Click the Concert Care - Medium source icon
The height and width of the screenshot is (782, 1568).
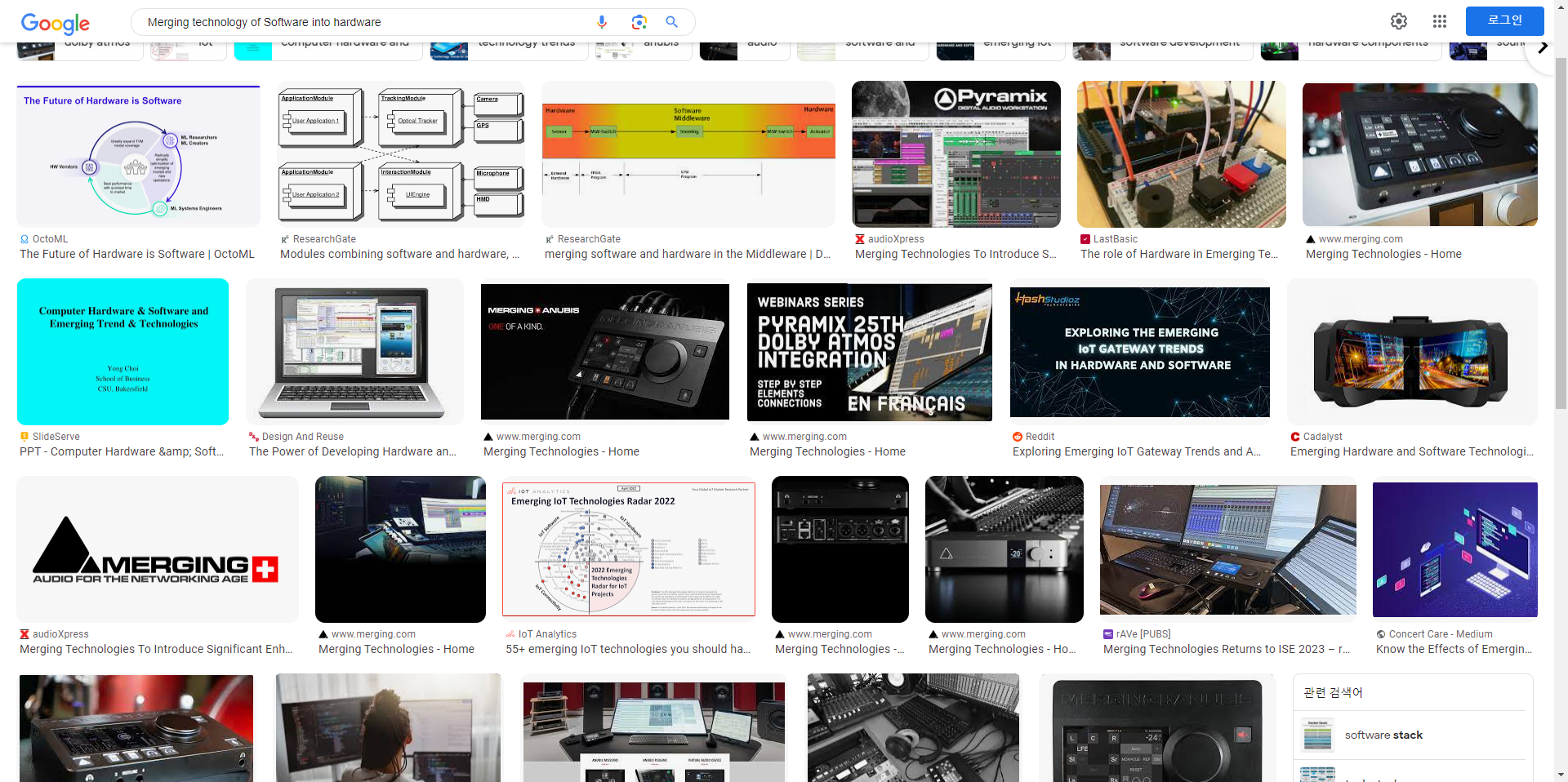pyautogui.click(x=1381, y=634)
